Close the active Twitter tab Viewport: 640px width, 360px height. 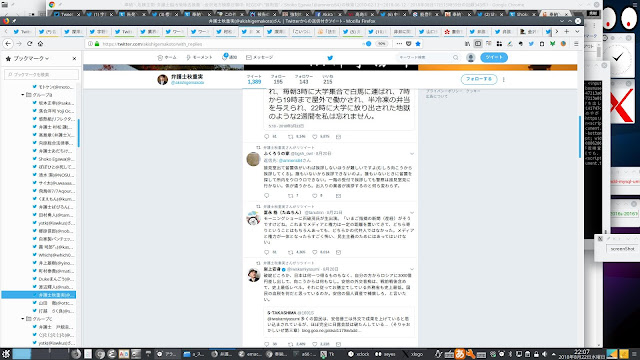pyautogui.click(x=258, y=31)
